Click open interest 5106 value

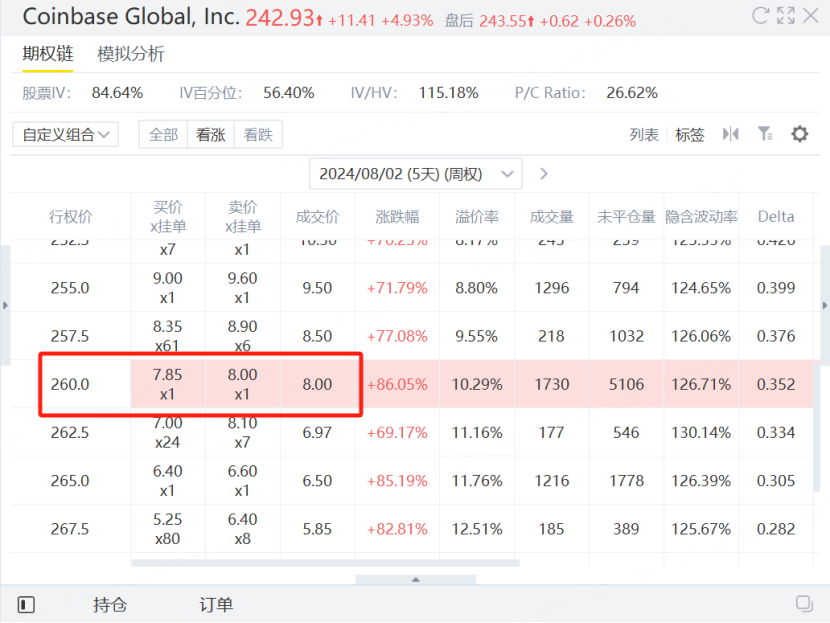(x=626, y=384)
